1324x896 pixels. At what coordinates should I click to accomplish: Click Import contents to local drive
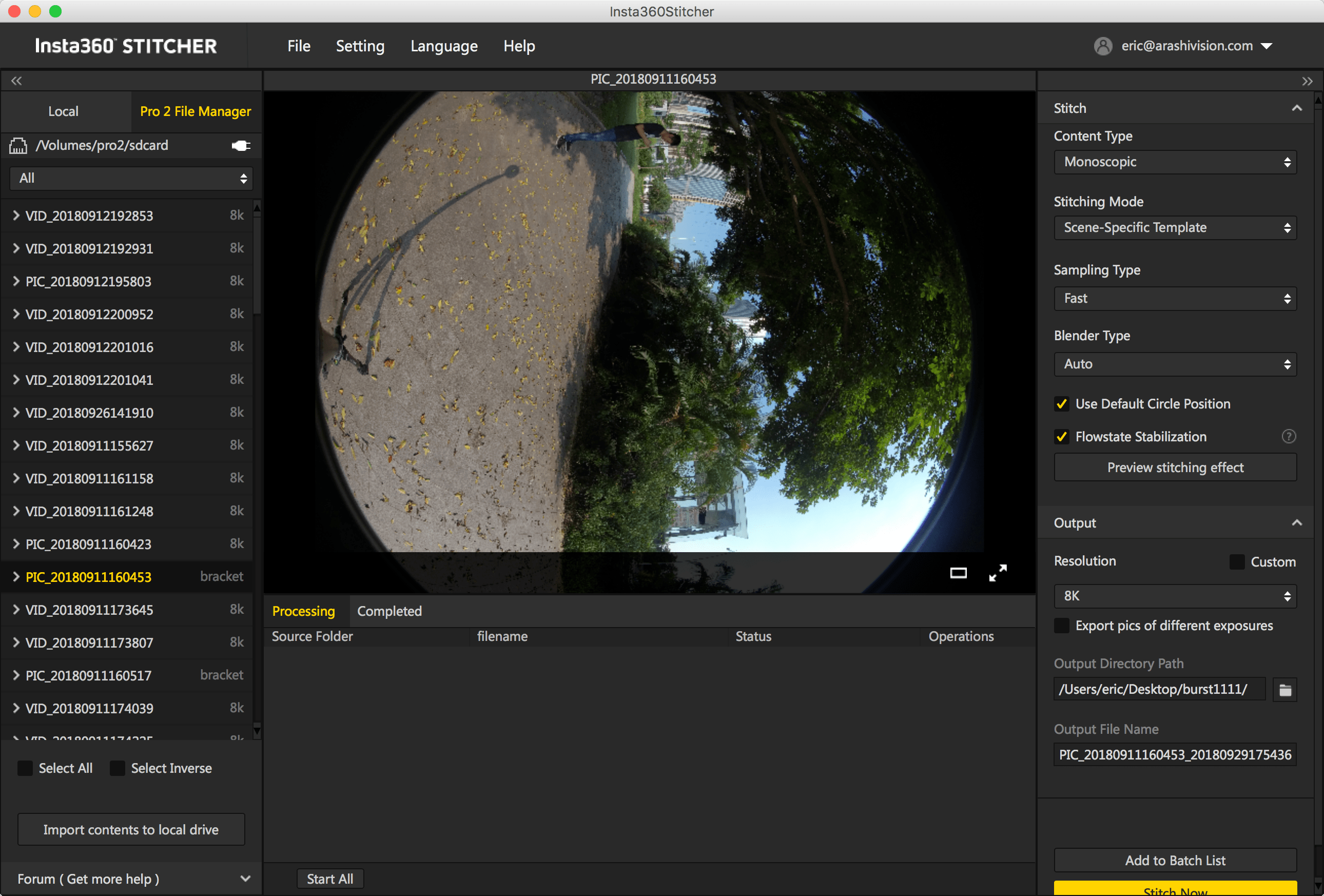click(x=131, y=829)
